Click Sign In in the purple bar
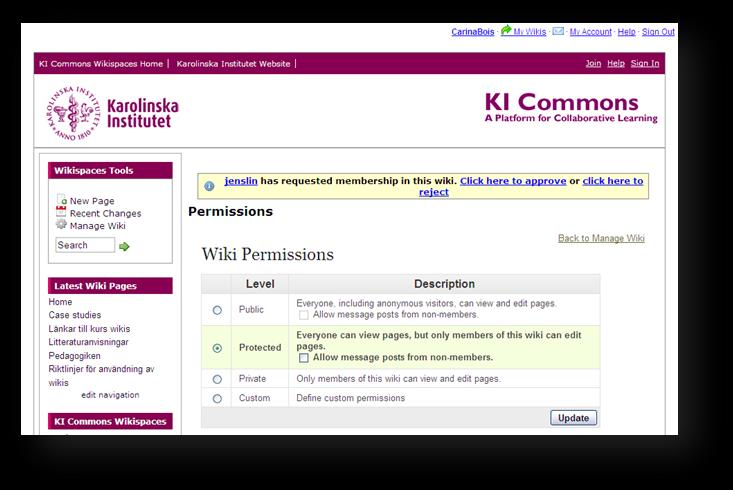Screen dimensions: 733x490 tap(645, 63)
